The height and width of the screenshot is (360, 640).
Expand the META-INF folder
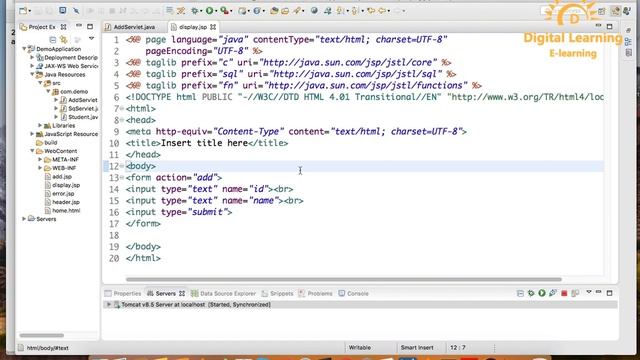[x=40, y=160]
